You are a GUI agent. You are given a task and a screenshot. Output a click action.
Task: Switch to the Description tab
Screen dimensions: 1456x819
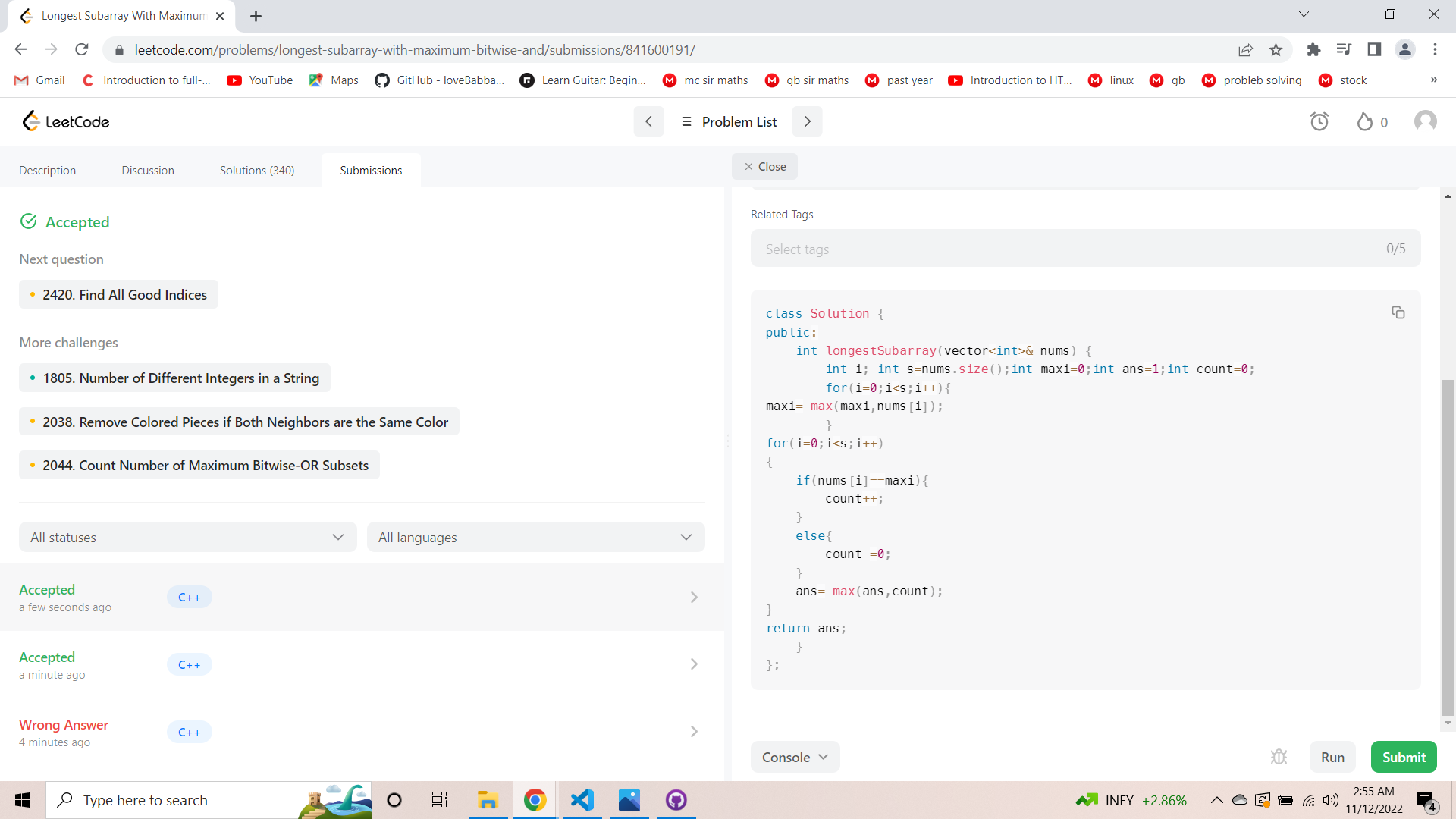click(47, 170)
